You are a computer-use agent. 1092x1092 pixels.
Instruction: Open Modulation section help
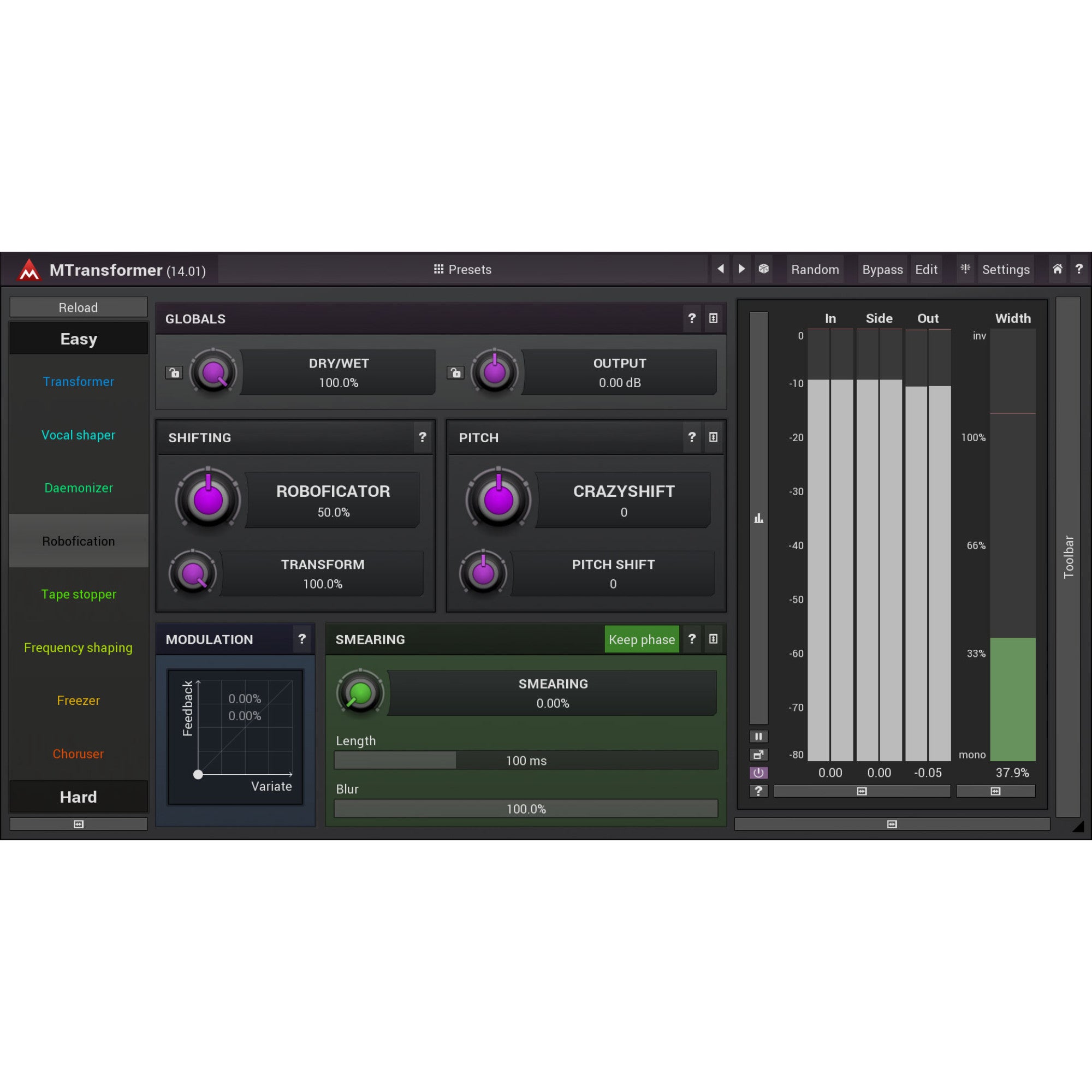pyautogui.click(x=302, y=639)
